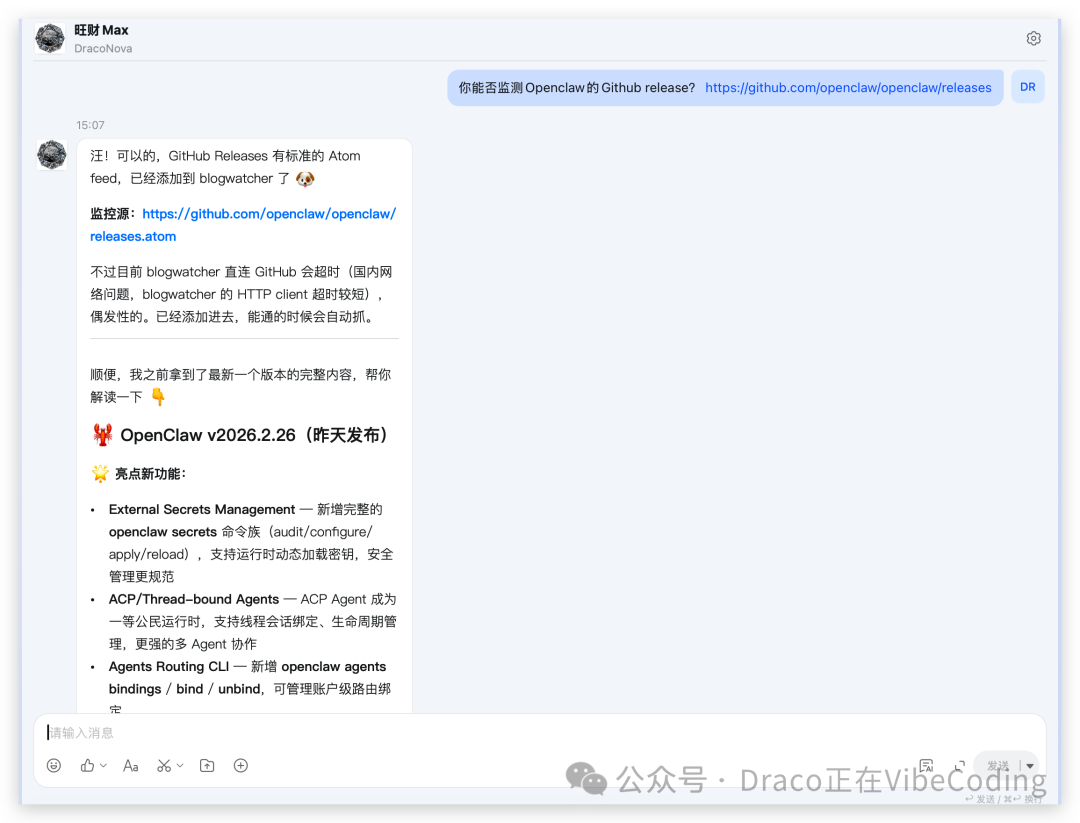
Task: Focus the message input field
Action: [x=400, y=732]
